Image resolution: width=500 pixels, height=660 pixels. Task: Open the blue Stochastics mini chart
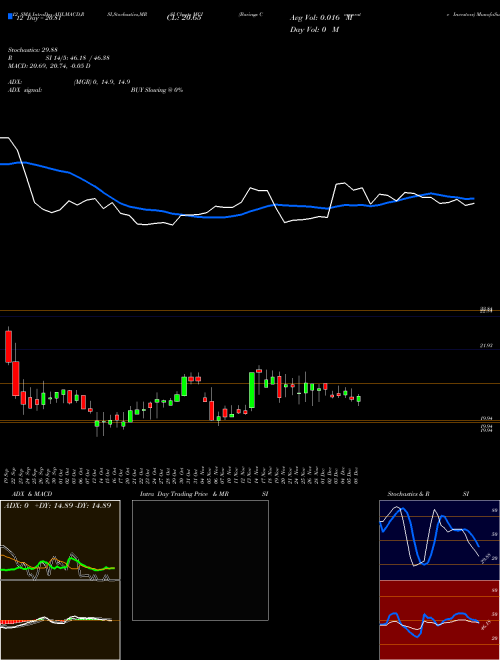tap(439, 540)
